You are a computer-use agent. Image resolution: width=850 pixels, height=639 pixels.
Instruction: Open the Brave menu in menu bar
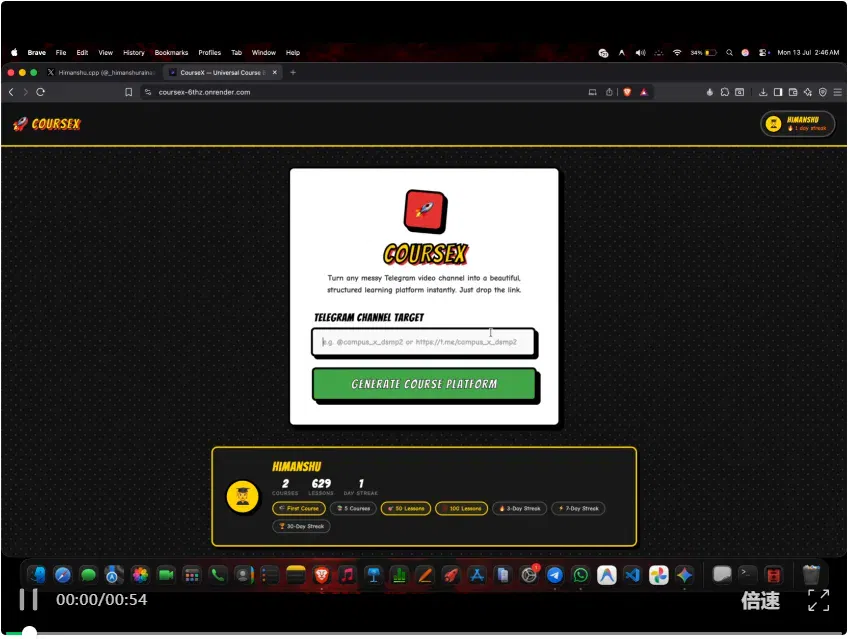point(36,53)
